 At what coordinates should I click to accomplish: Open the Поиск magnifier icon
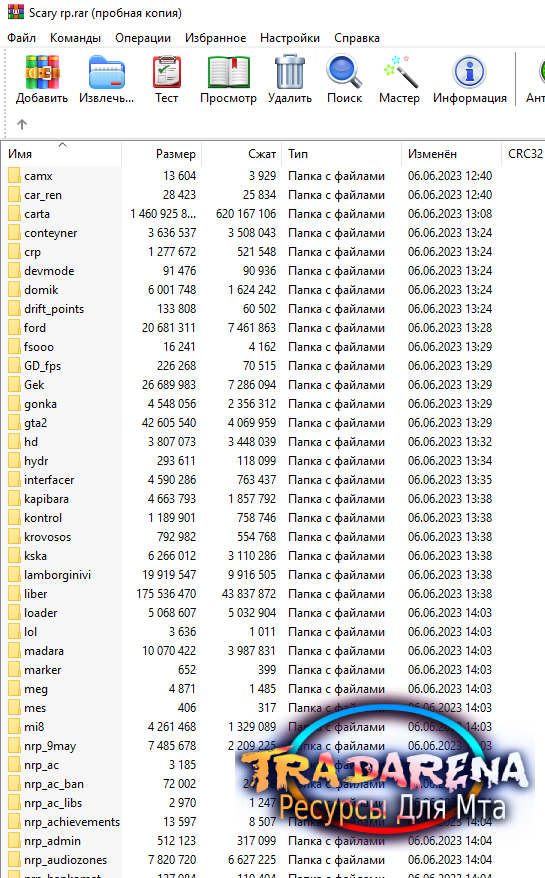click(344, 71)
